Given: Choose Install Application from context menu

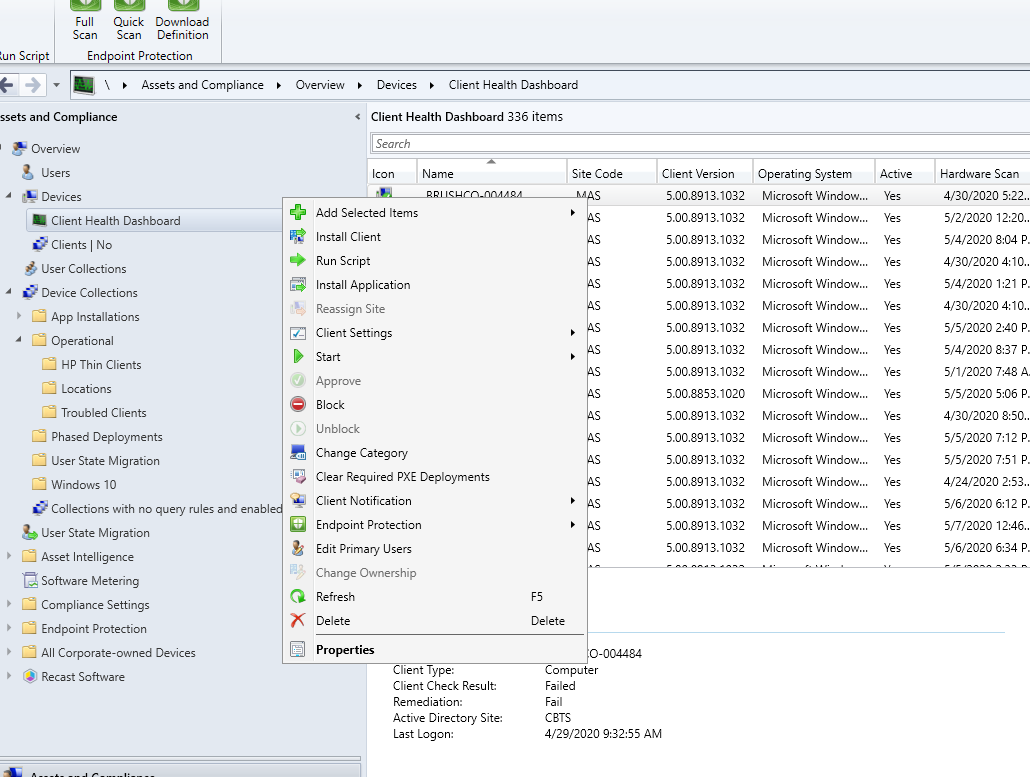Looking at the screenshot, I should click(x=363, y=285).
